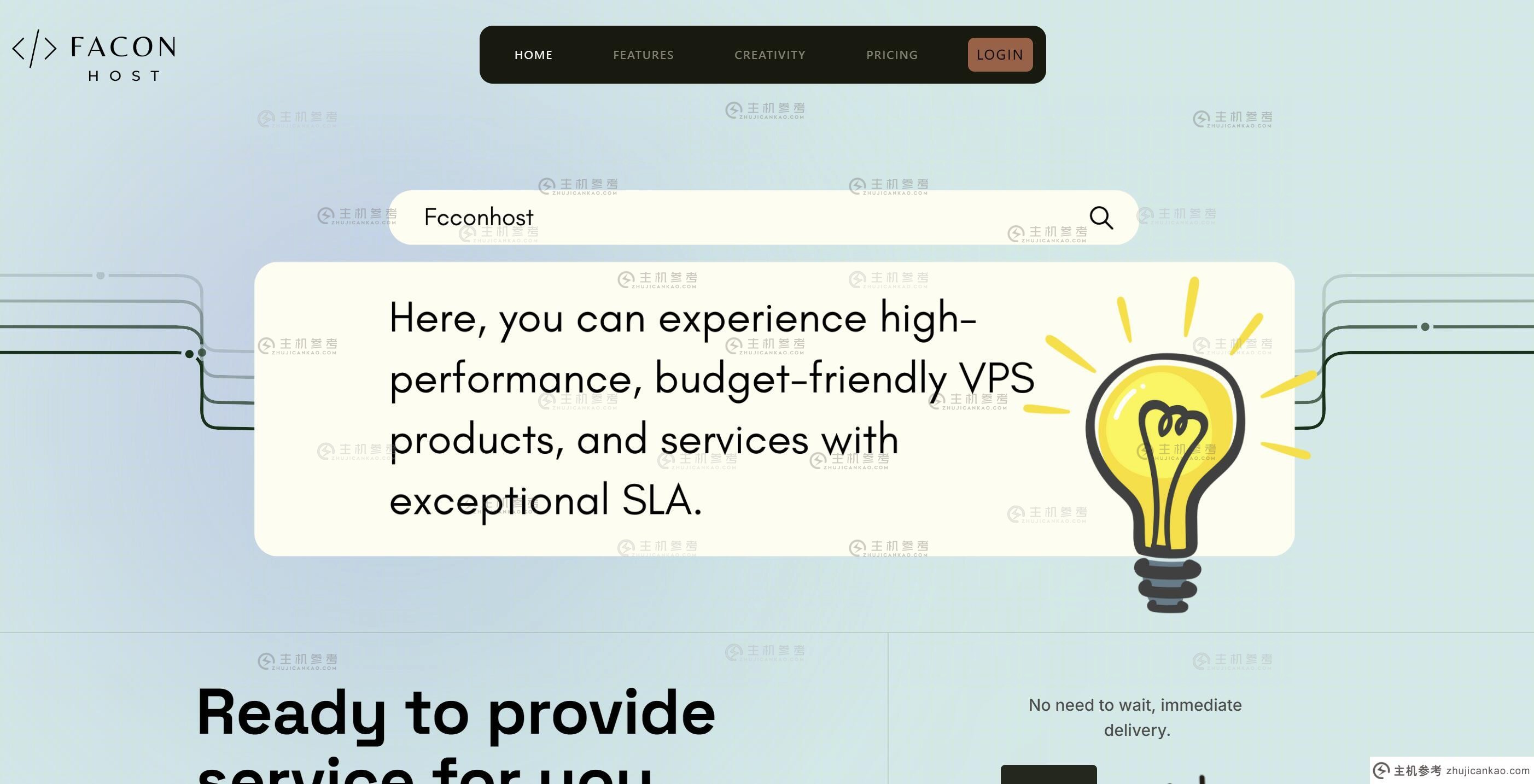The width and height of the screenshot is (1534, 784).
Task: Toggle the HOME active state
Action: tap(534, 54)
